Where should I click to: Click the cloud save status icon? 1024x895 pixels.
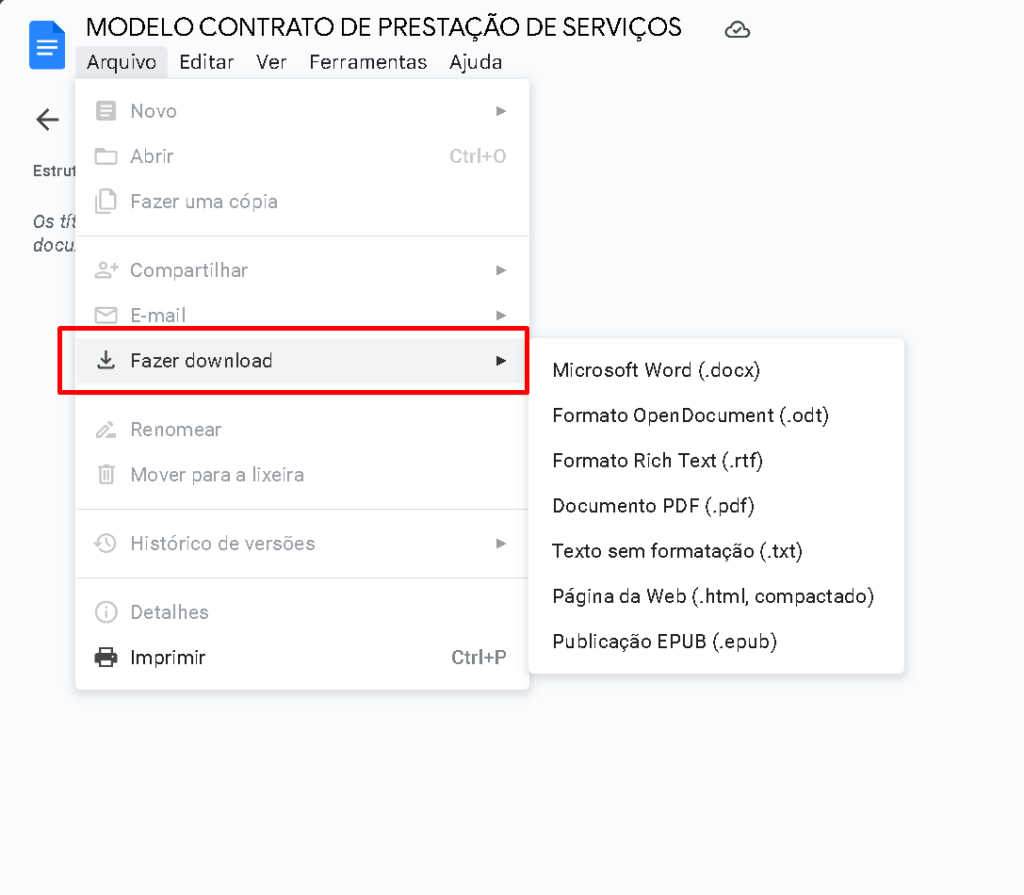pos(737,30)
